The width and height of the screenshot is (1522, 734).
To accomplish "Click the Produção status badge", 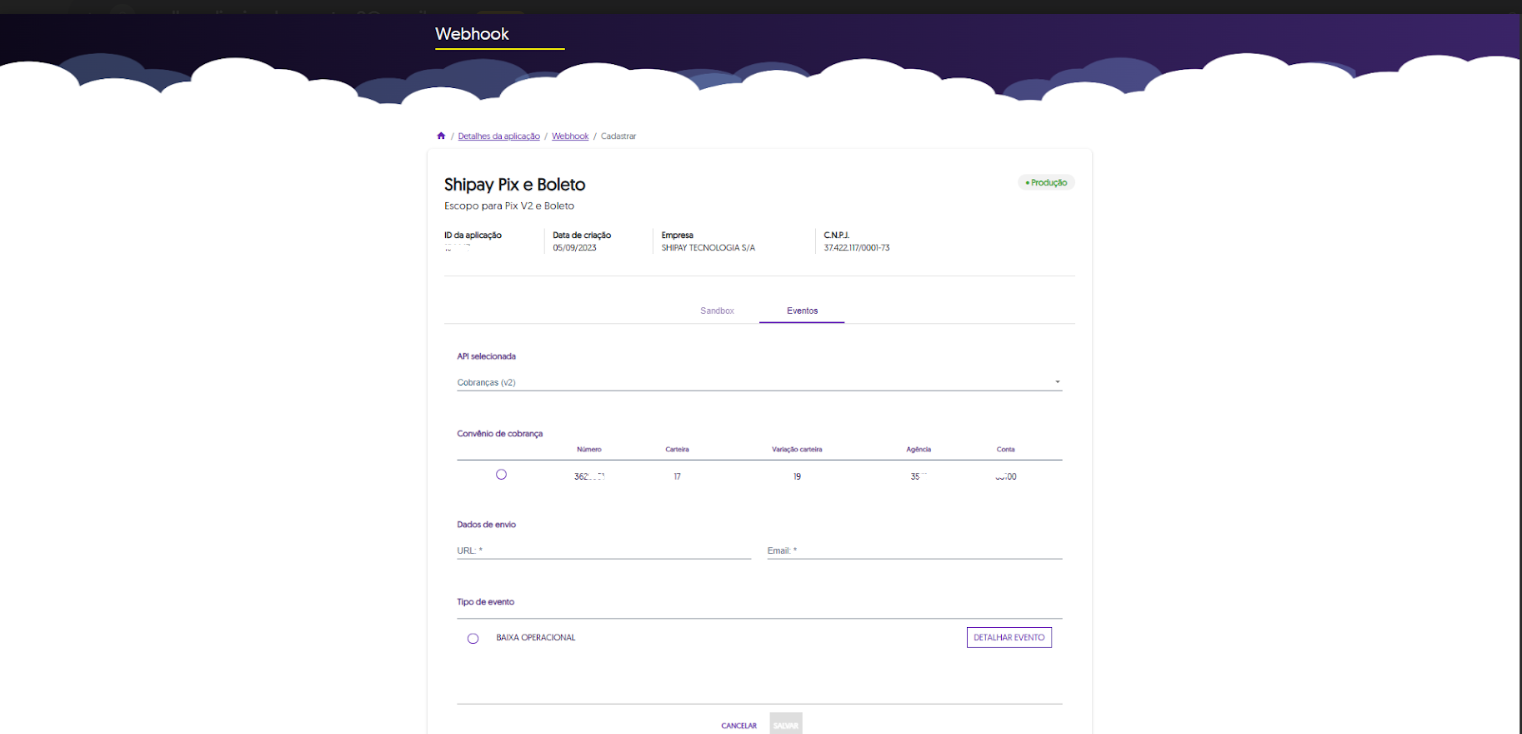I will (1046, 183).
